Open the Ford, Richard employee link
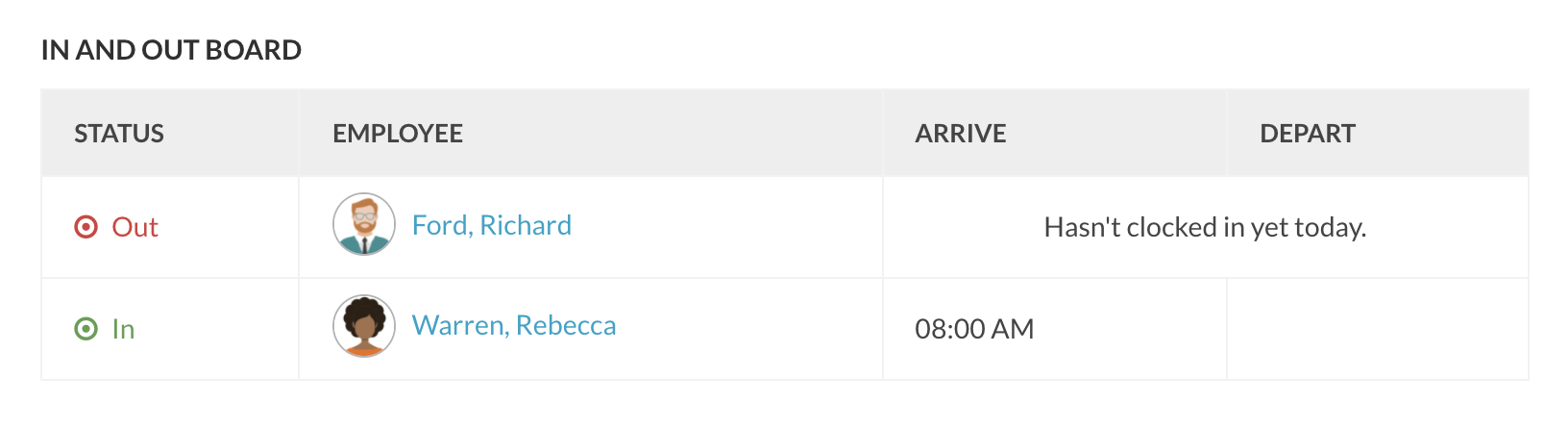The width and height of the screenshot is (1568, 427). point(492,225)
